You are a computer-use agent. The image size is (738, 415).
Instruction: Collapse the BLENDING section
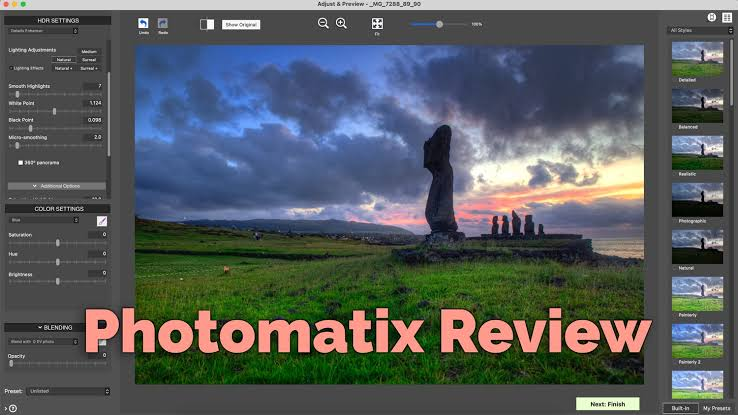(x=57, y=327)
